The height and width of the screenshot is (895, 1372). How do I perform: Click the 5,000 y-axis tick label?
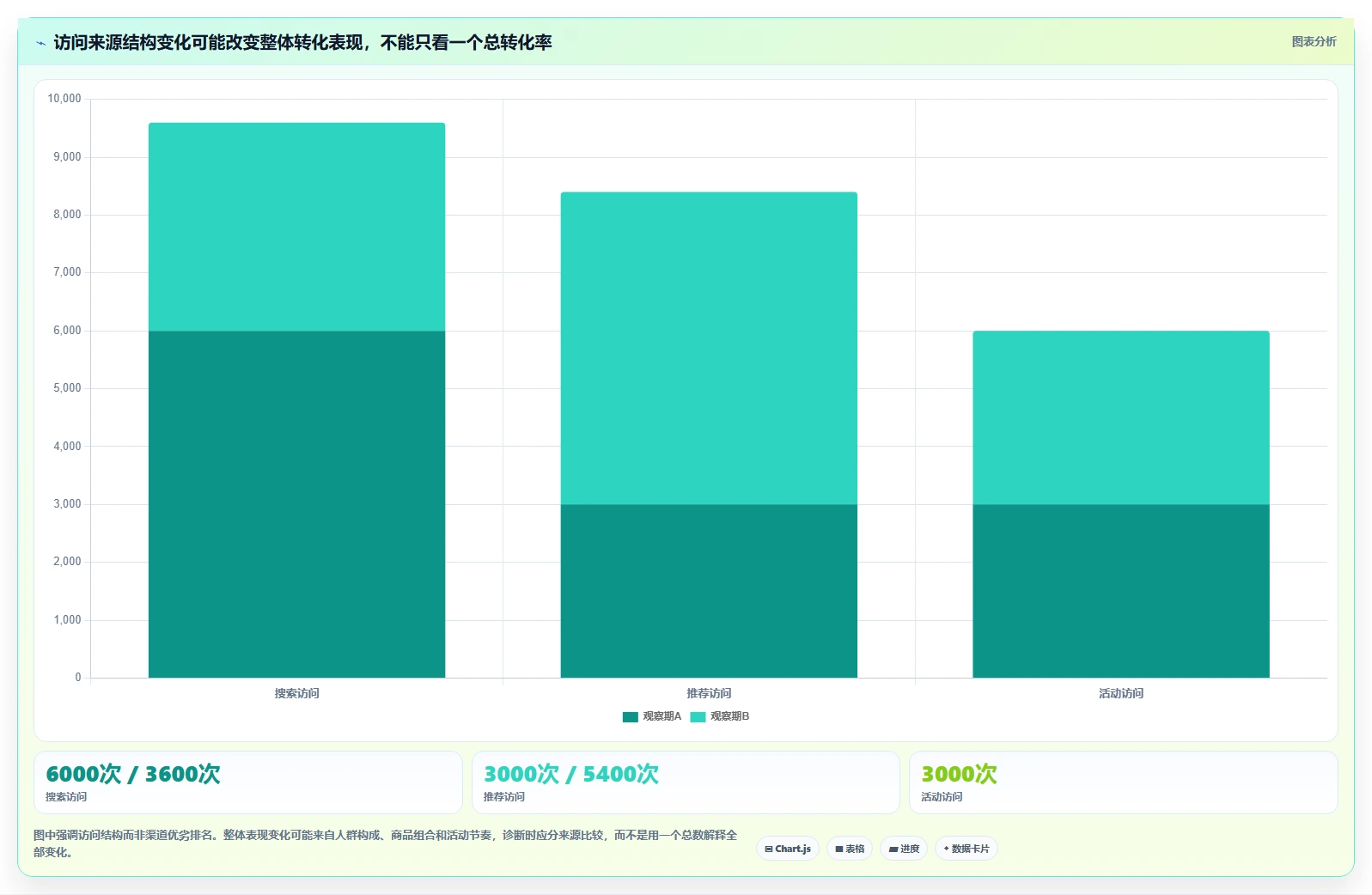click(67, 388)
